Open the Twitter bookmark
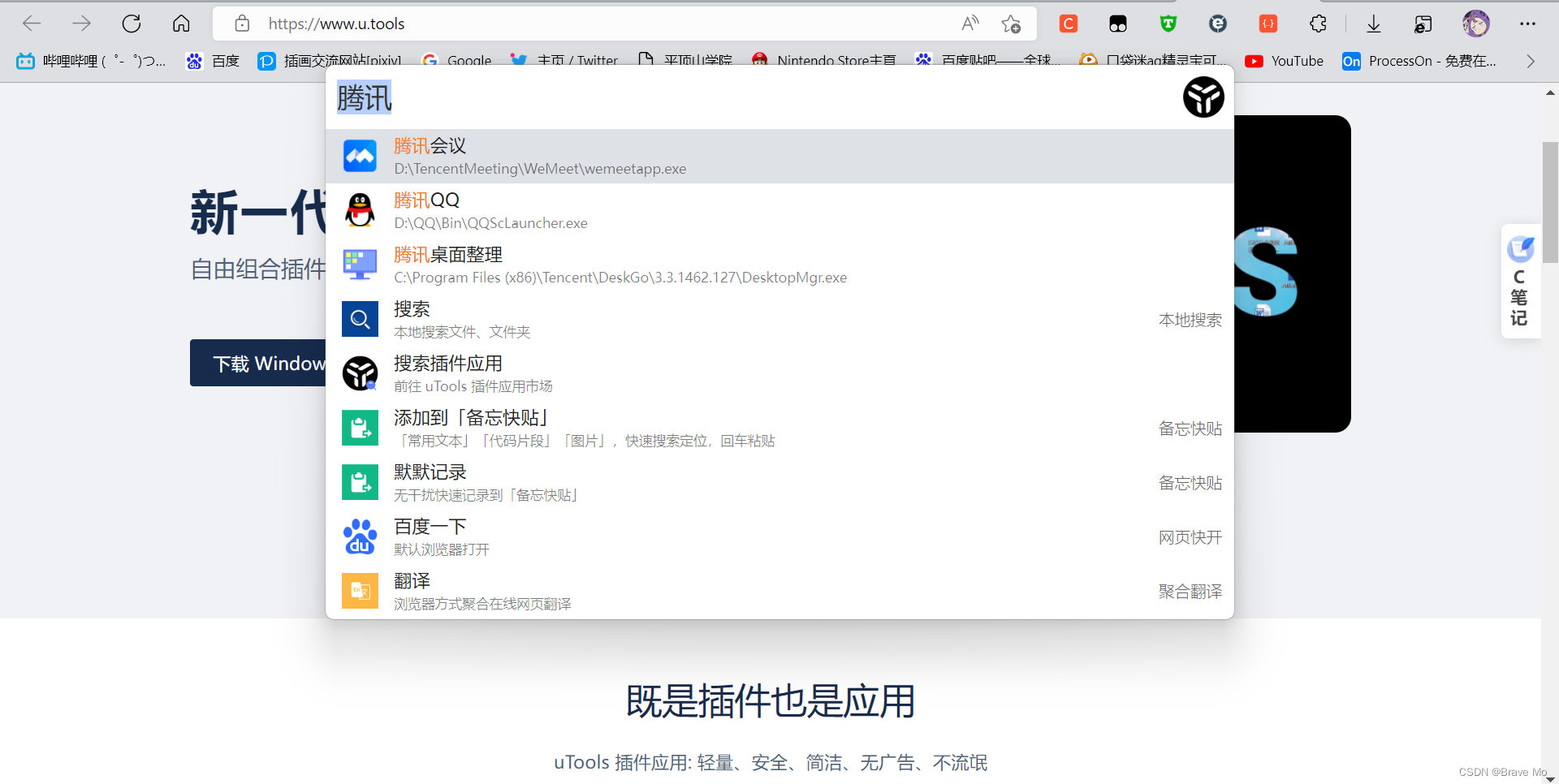 point(564,61)
